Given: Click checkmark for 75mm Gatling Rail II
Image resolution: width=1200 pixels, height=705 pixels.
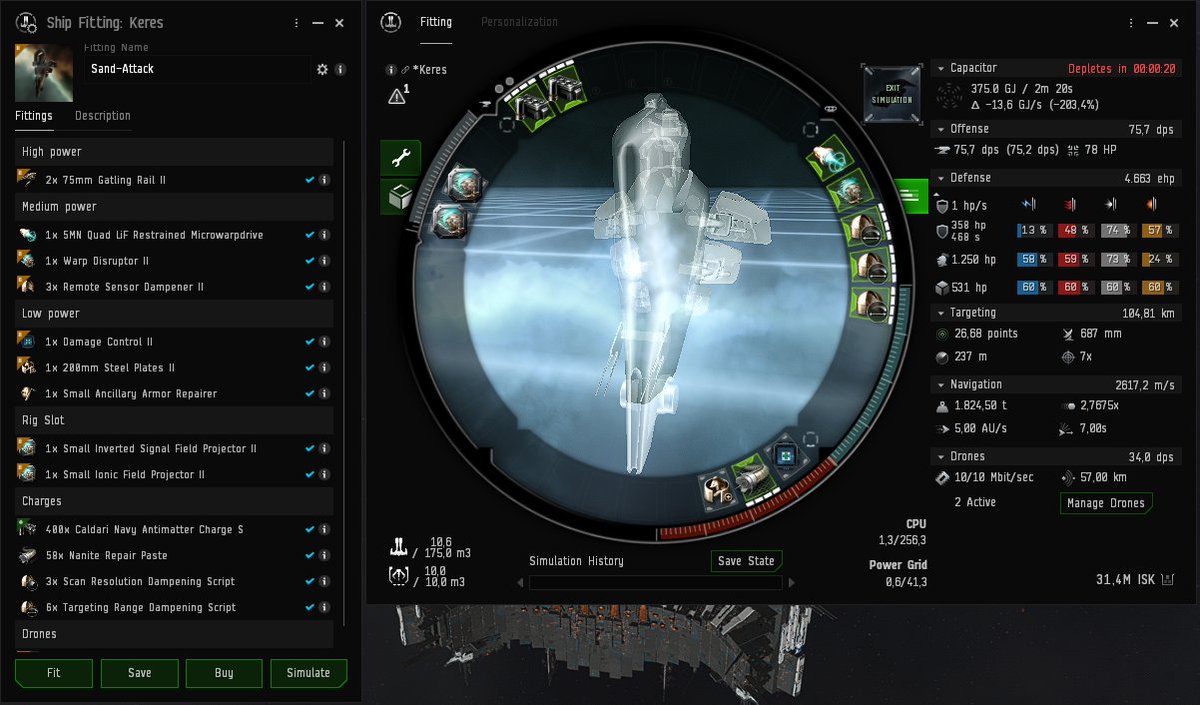Looking at the screenshot, I should (310, 180).
